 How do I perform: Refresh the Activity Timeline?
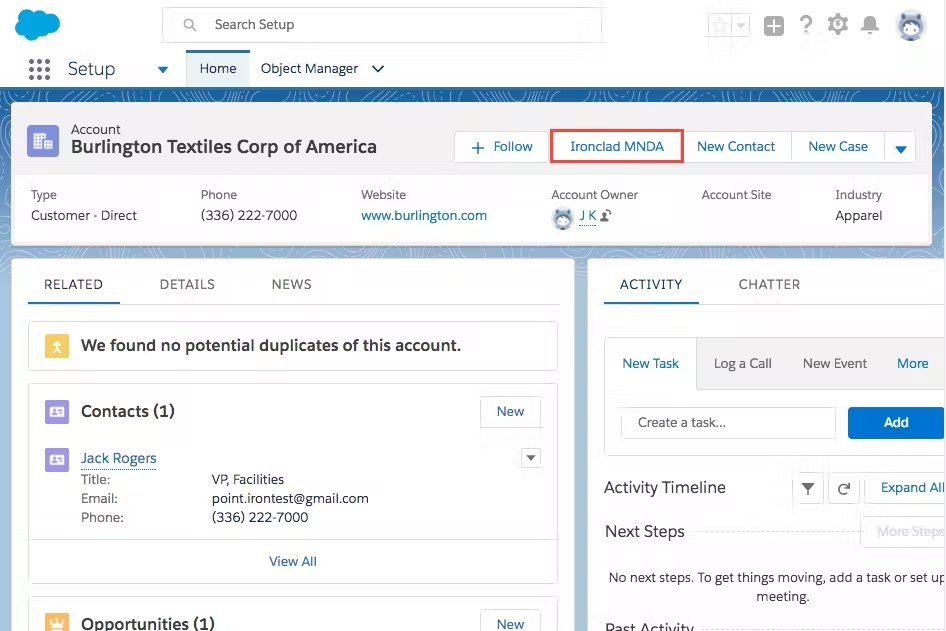[844, 488]
